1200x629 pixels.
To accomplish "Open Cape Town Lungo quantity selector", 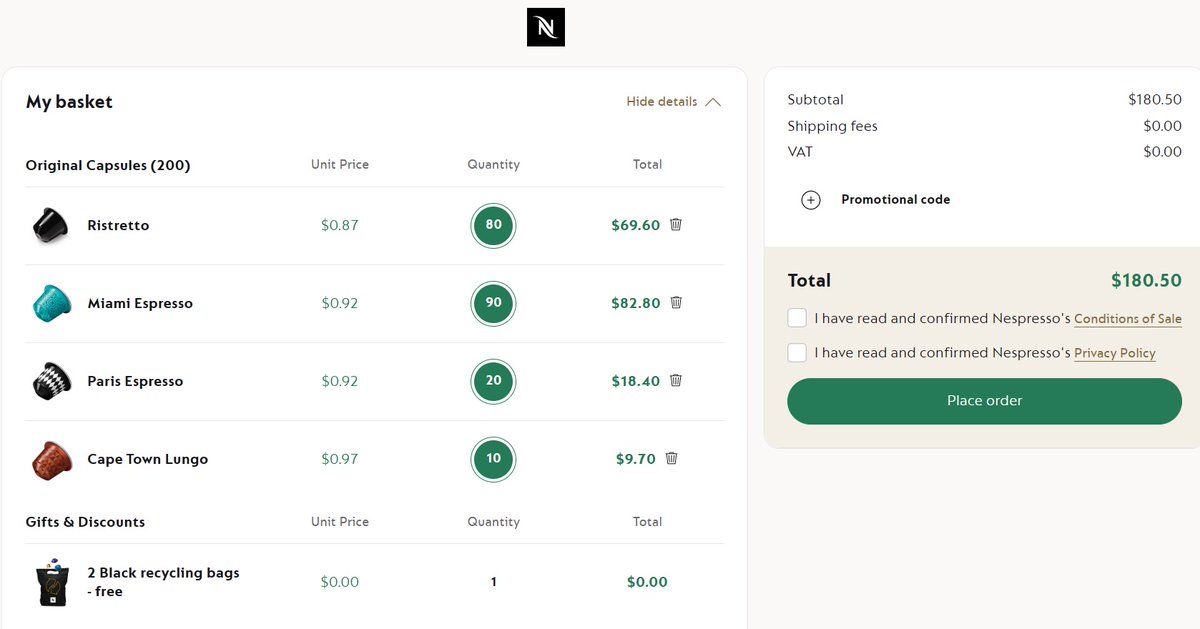I will click(494, 459).
